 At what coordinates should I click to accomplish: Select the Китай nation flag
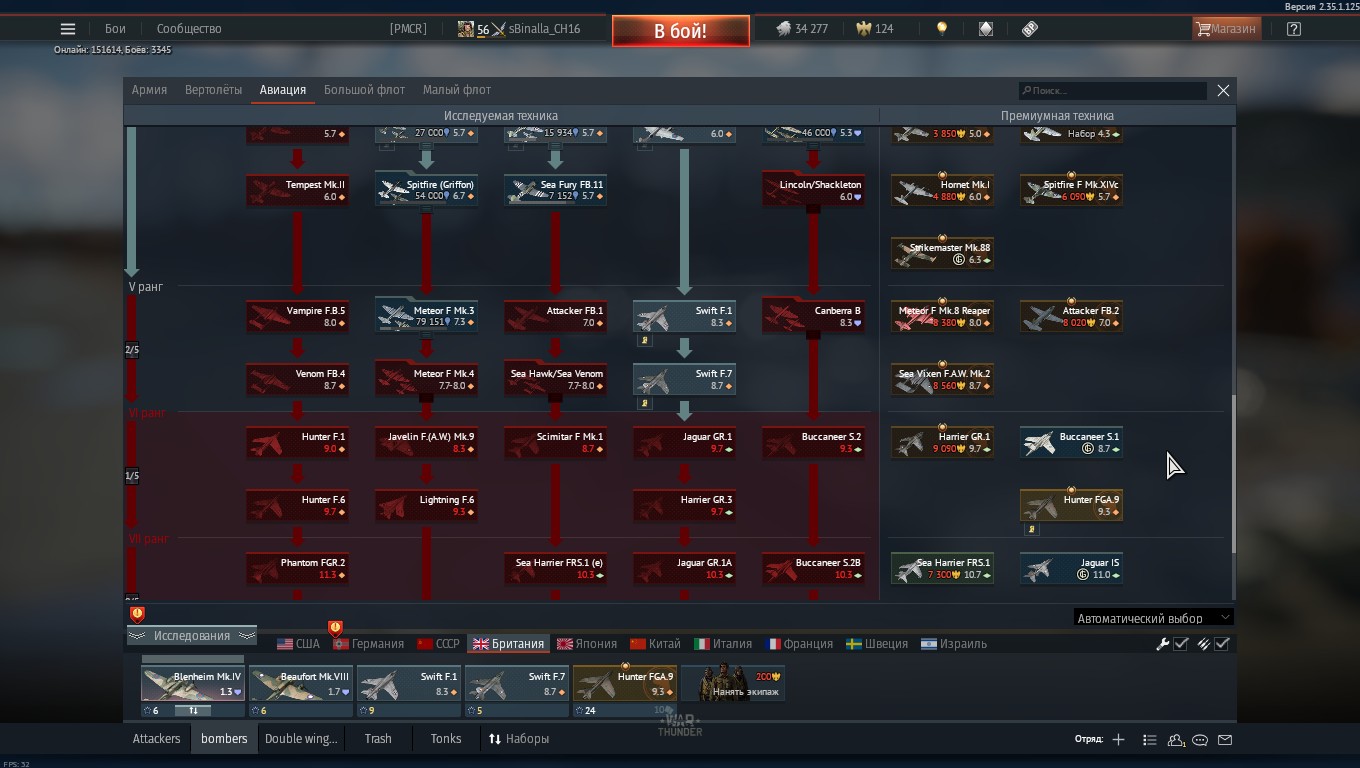coord(655,644)
